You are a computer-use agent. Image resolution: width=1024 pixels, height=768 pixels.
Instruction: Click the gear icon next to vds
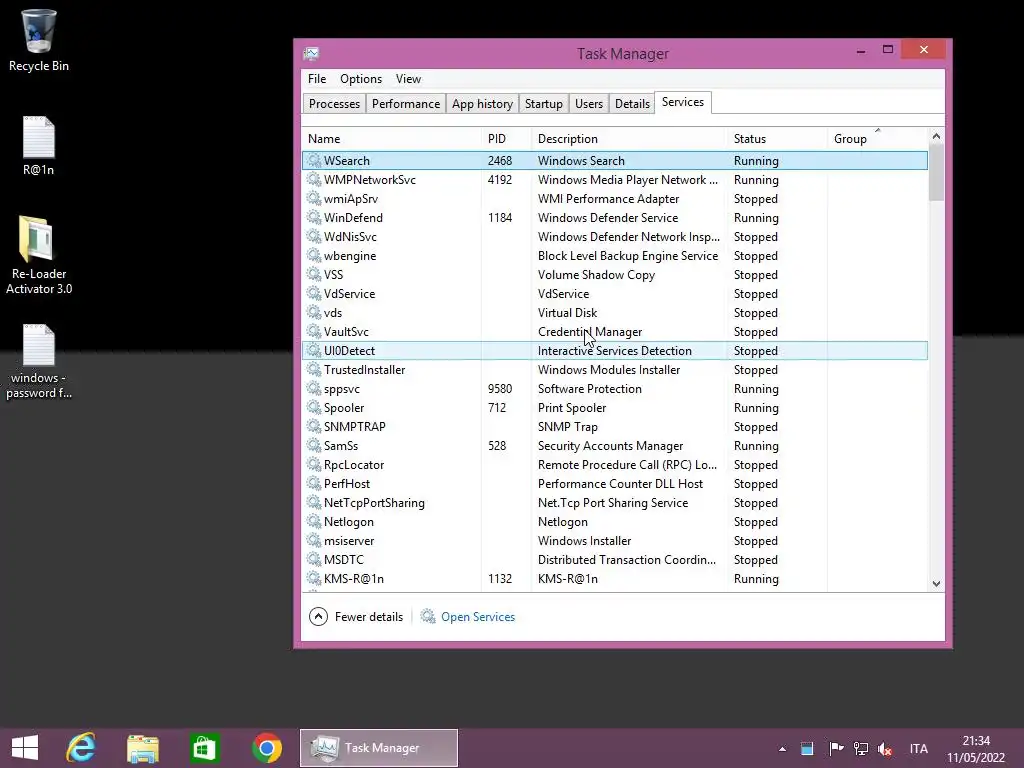pos(314,312)
